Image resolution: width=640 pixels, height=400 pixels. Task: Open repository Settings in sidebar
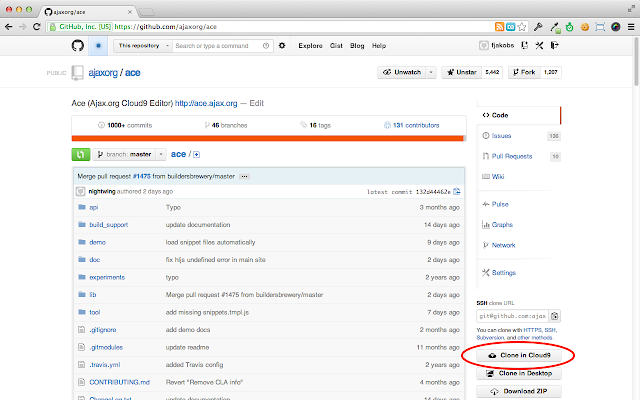tap(503, 273)
